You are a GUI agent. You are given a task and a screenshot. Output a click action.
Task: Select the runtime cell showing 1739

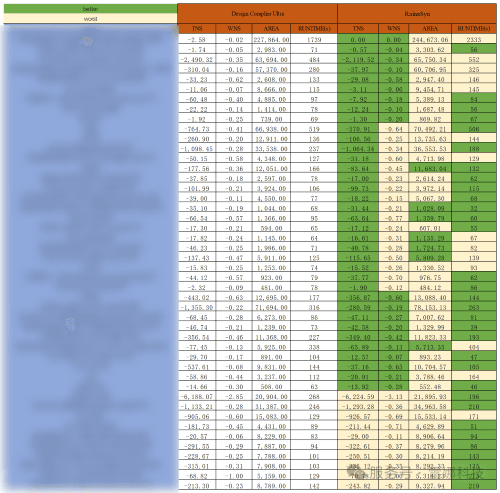tap(314, 39)
